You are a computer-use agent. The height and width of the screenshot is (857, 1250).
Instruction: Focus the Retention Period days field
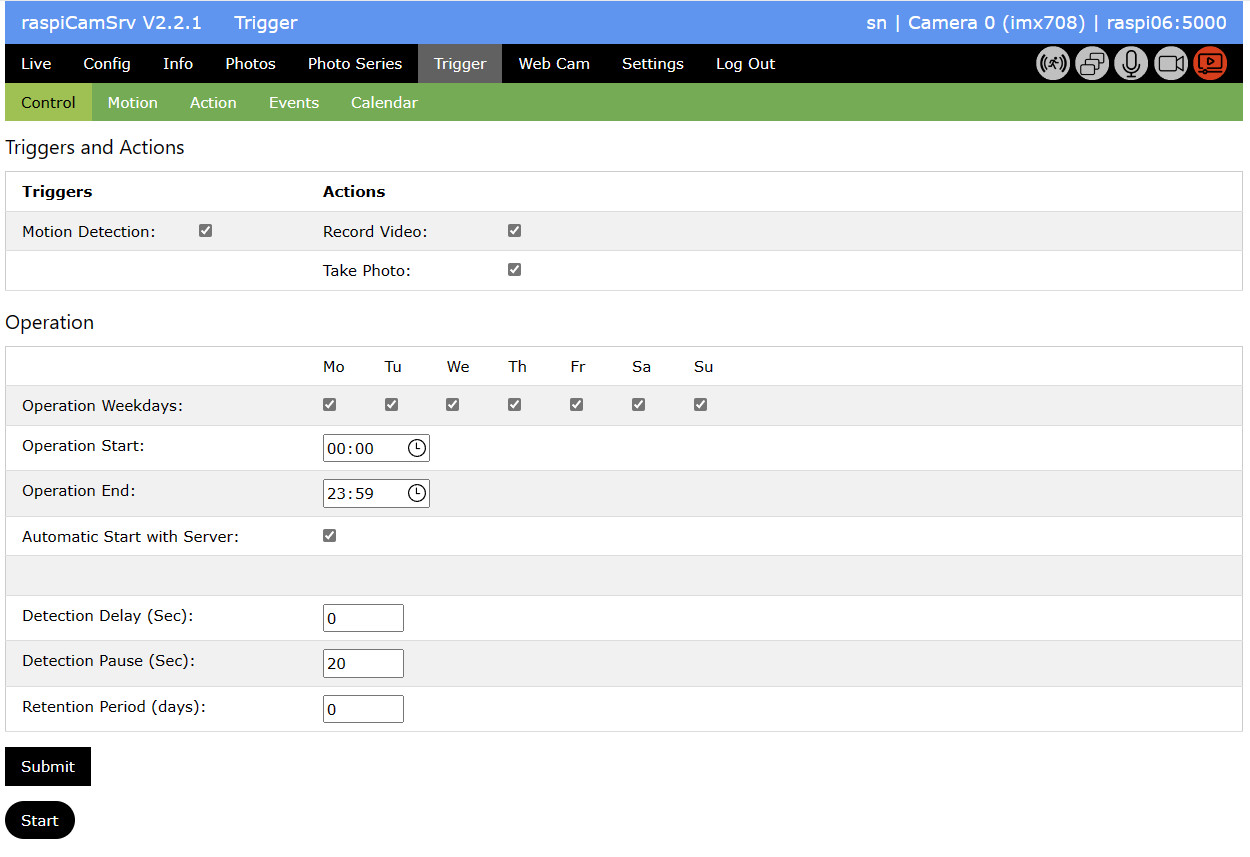pos(363,709)
